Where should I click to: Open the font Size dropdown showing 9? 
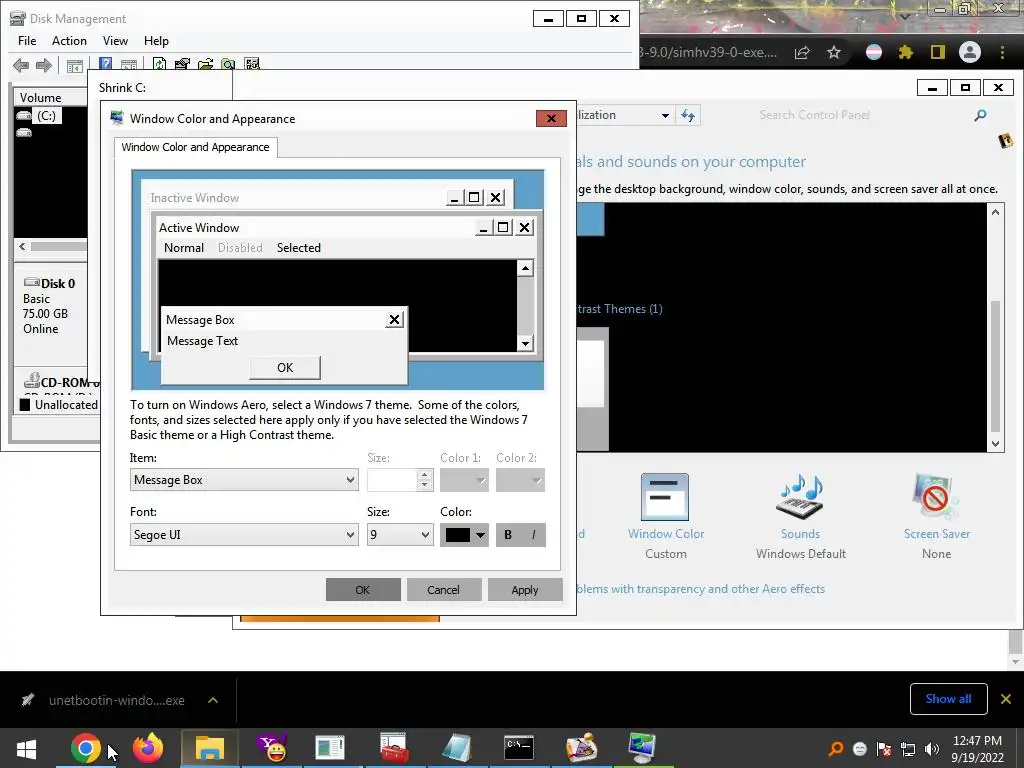pos(400,535)
